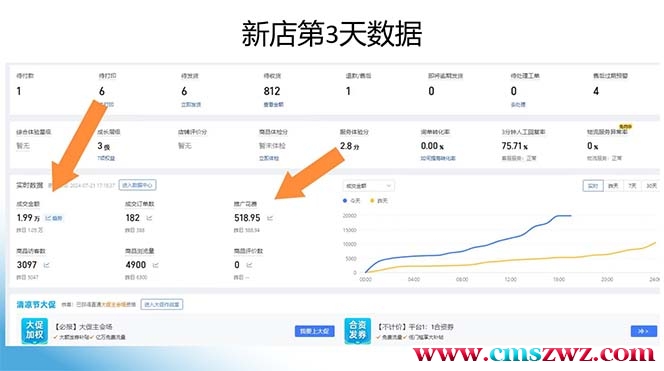The image size is (664, 371).
Task: Click 我要上大促 blue button
Action: [x=315, y=331]
